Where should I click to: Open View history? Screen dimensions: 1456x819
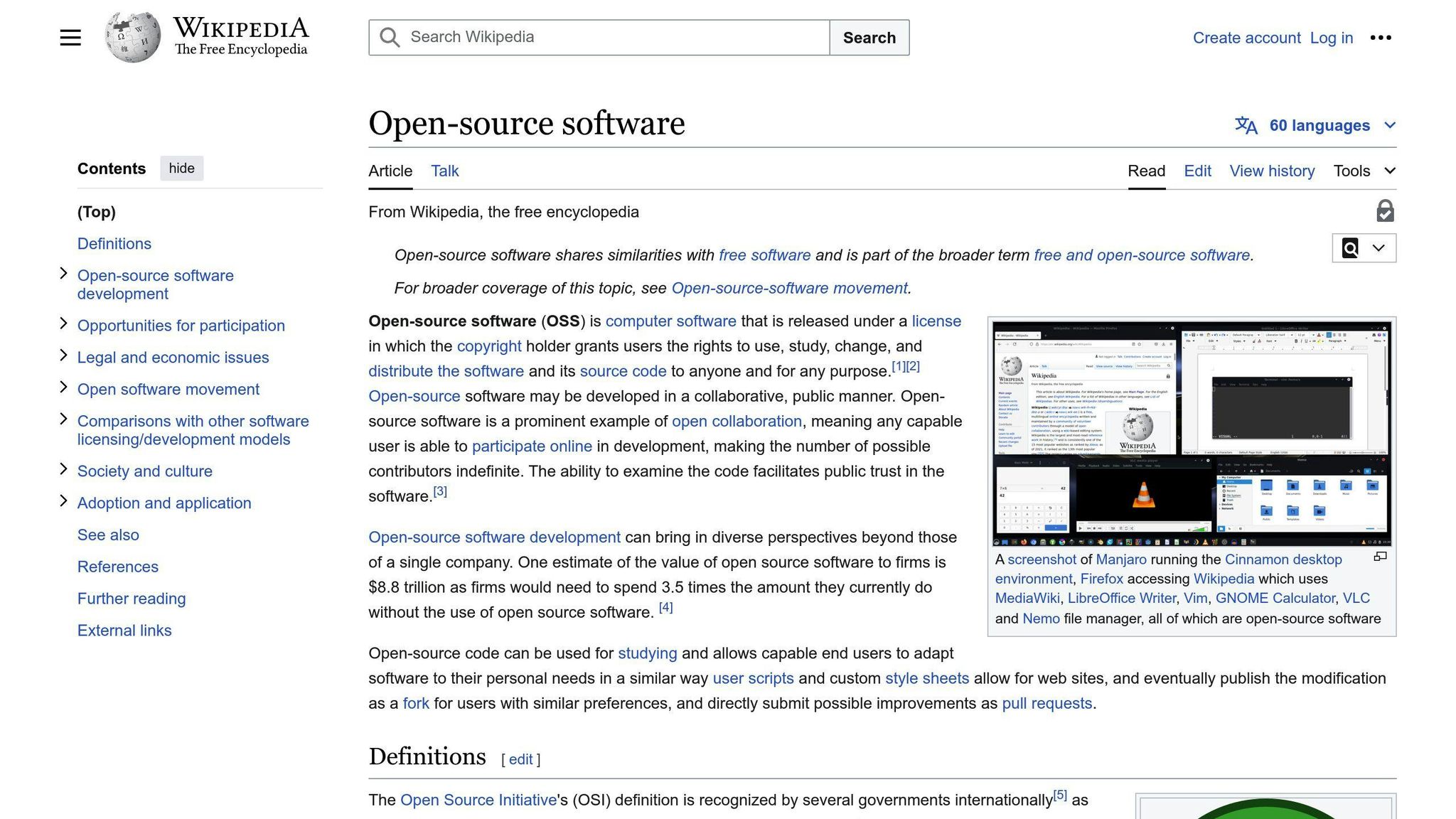point(1272,171)
